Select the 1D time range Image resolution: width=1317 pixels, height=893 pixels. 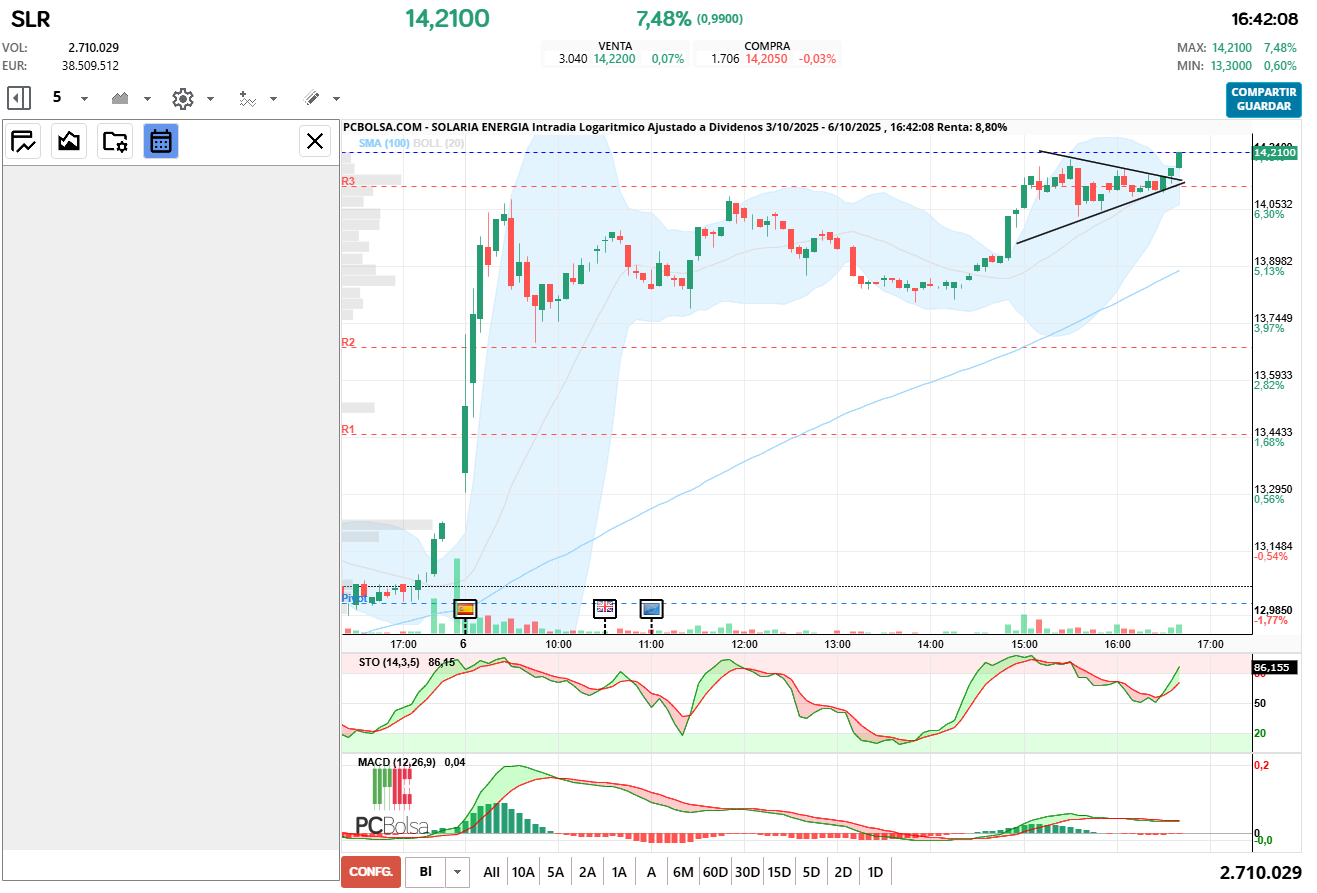coord(875,872)
